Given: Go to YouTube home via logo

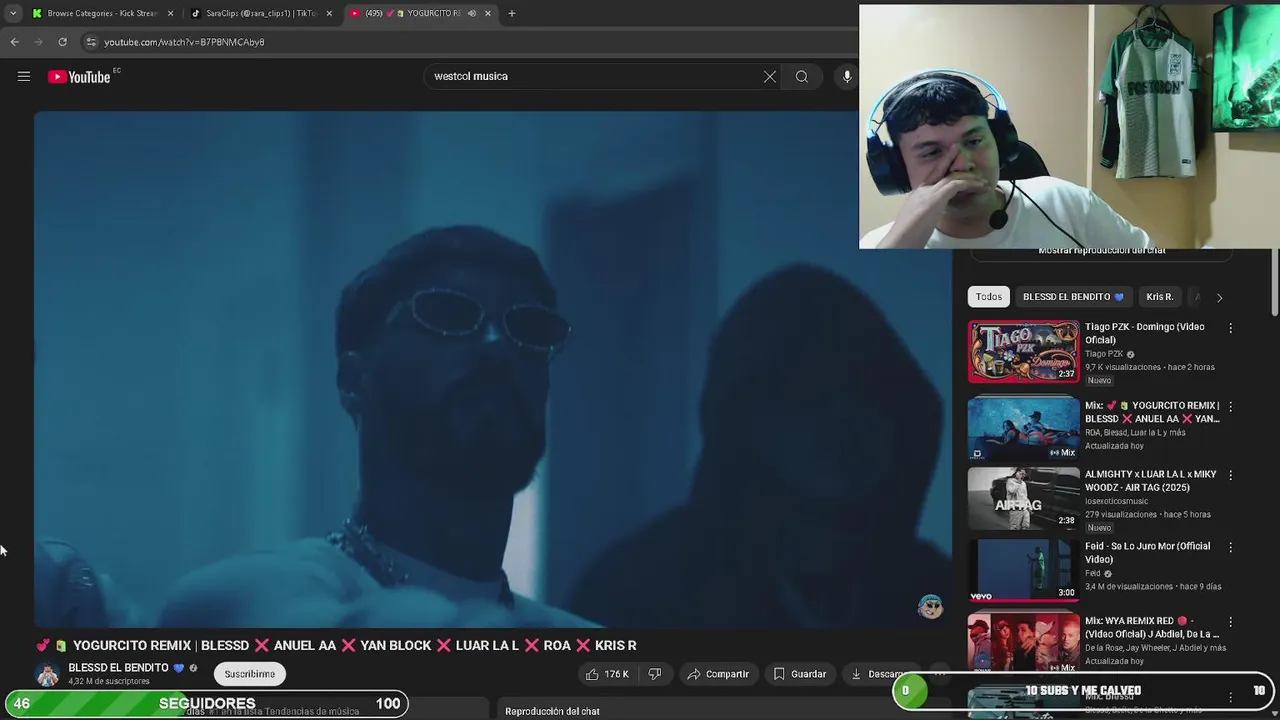Looking at the screenshot, I should point(79,77).
